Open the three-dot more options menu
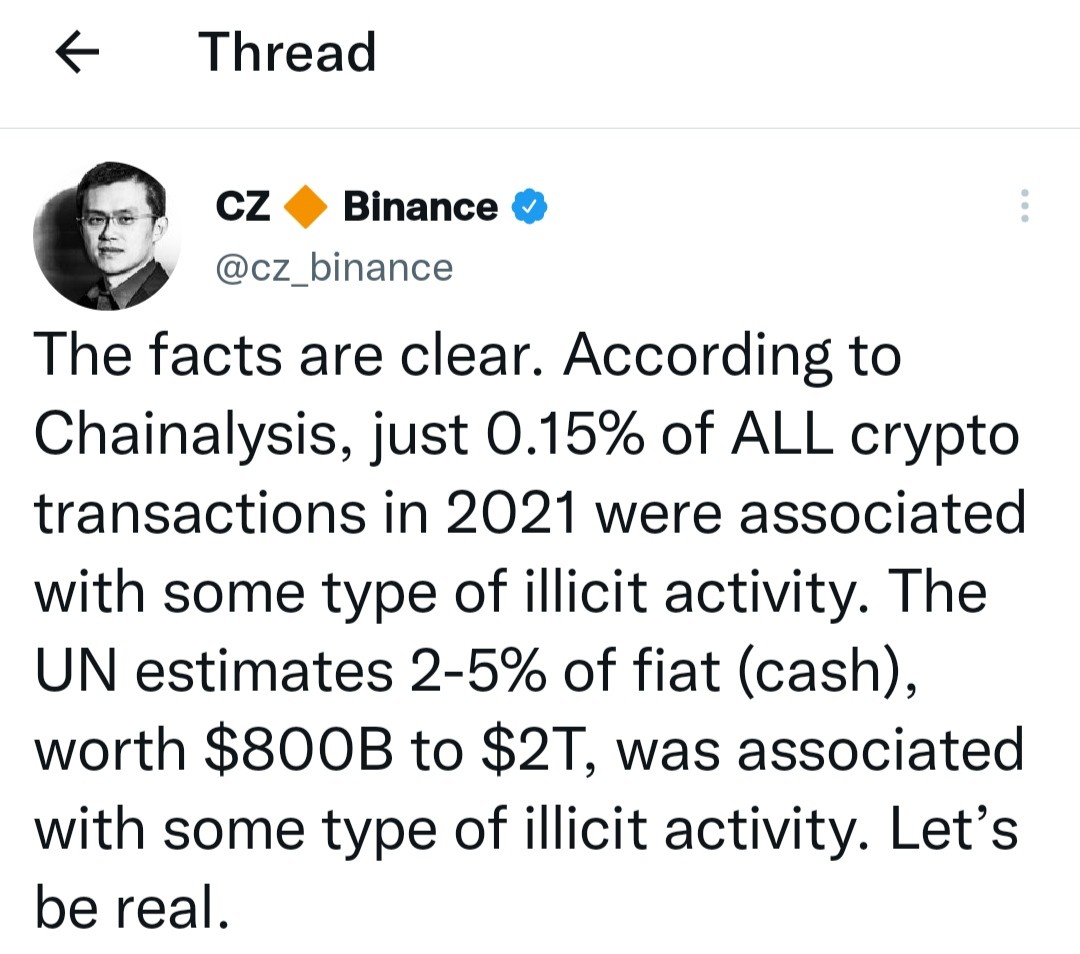 tap(1025, 205)
